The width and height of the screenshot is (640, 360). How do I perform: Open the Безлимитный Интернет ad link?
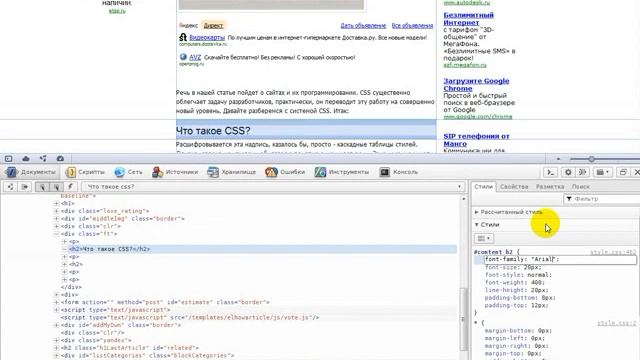469,19
